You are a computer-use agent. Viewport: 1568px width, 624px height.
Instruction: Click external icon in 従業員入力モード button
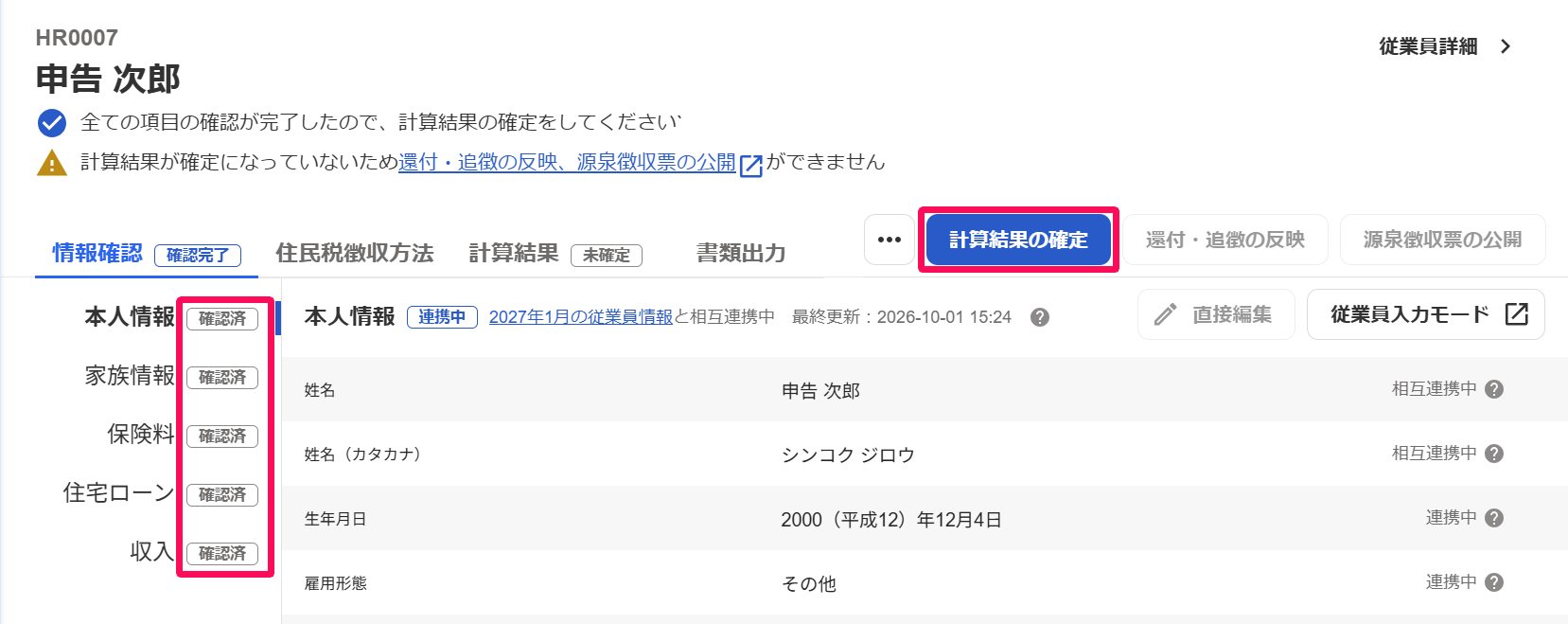(x=1516, y=314)
